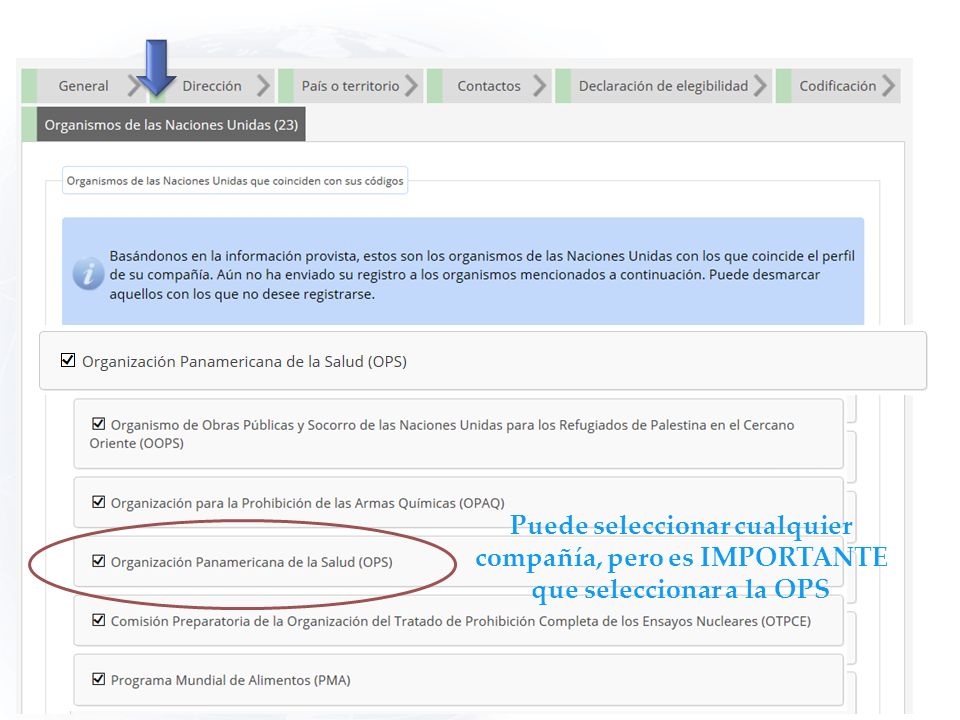This screenshot has height=720, width=960.
Task: Open the Codificación tab
Action: (x=837, y=86)
